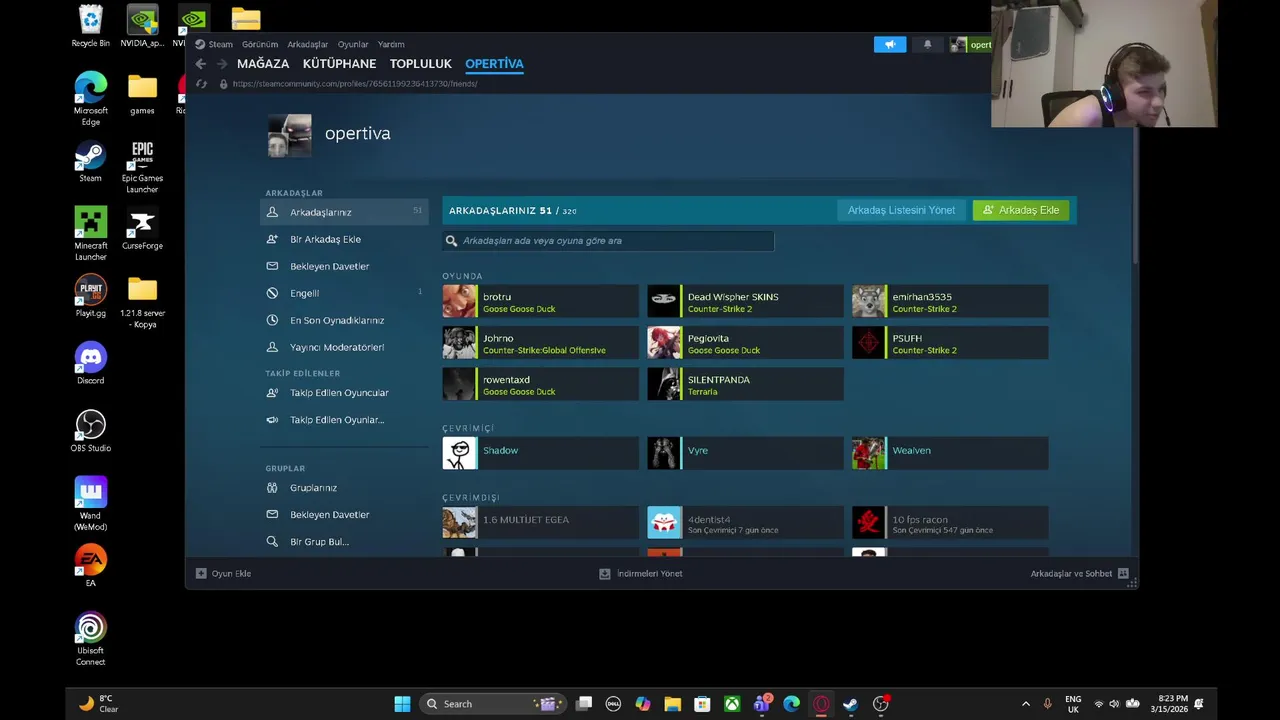
Task: Focus the friends search field
Action: coord(608,241)
